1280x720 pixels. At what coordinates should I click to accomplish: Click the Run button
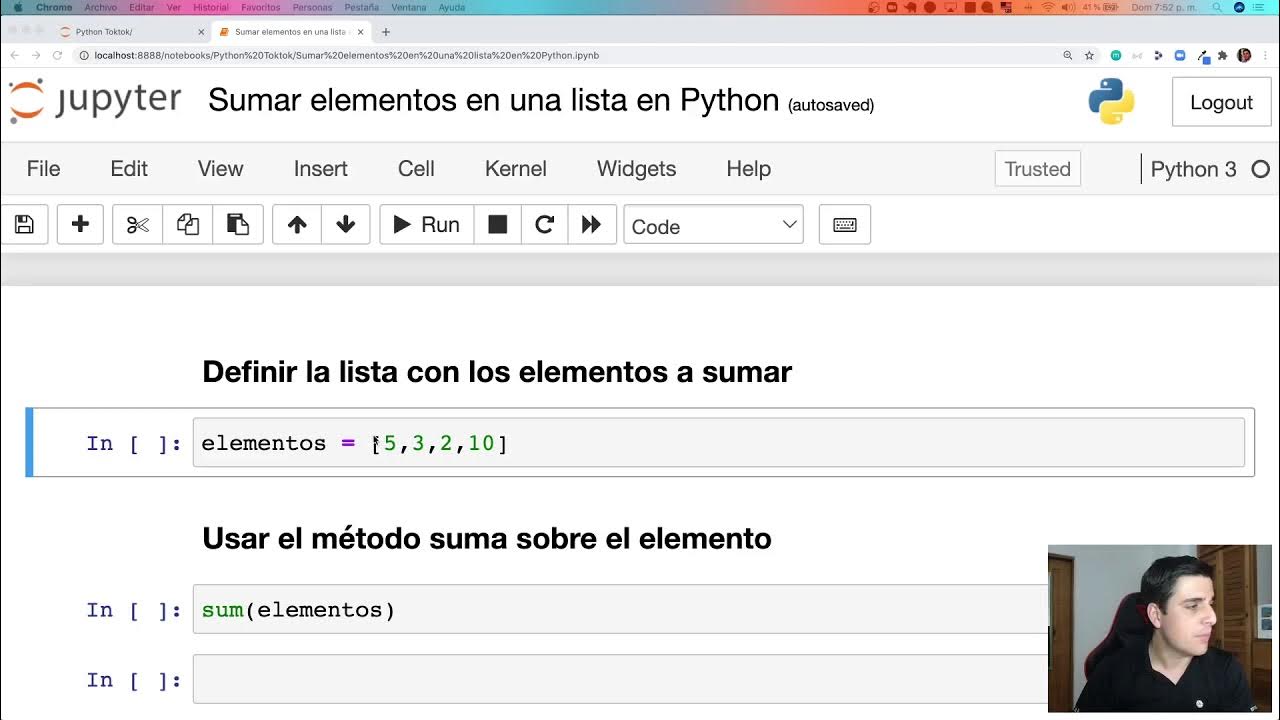coord(426,225)
